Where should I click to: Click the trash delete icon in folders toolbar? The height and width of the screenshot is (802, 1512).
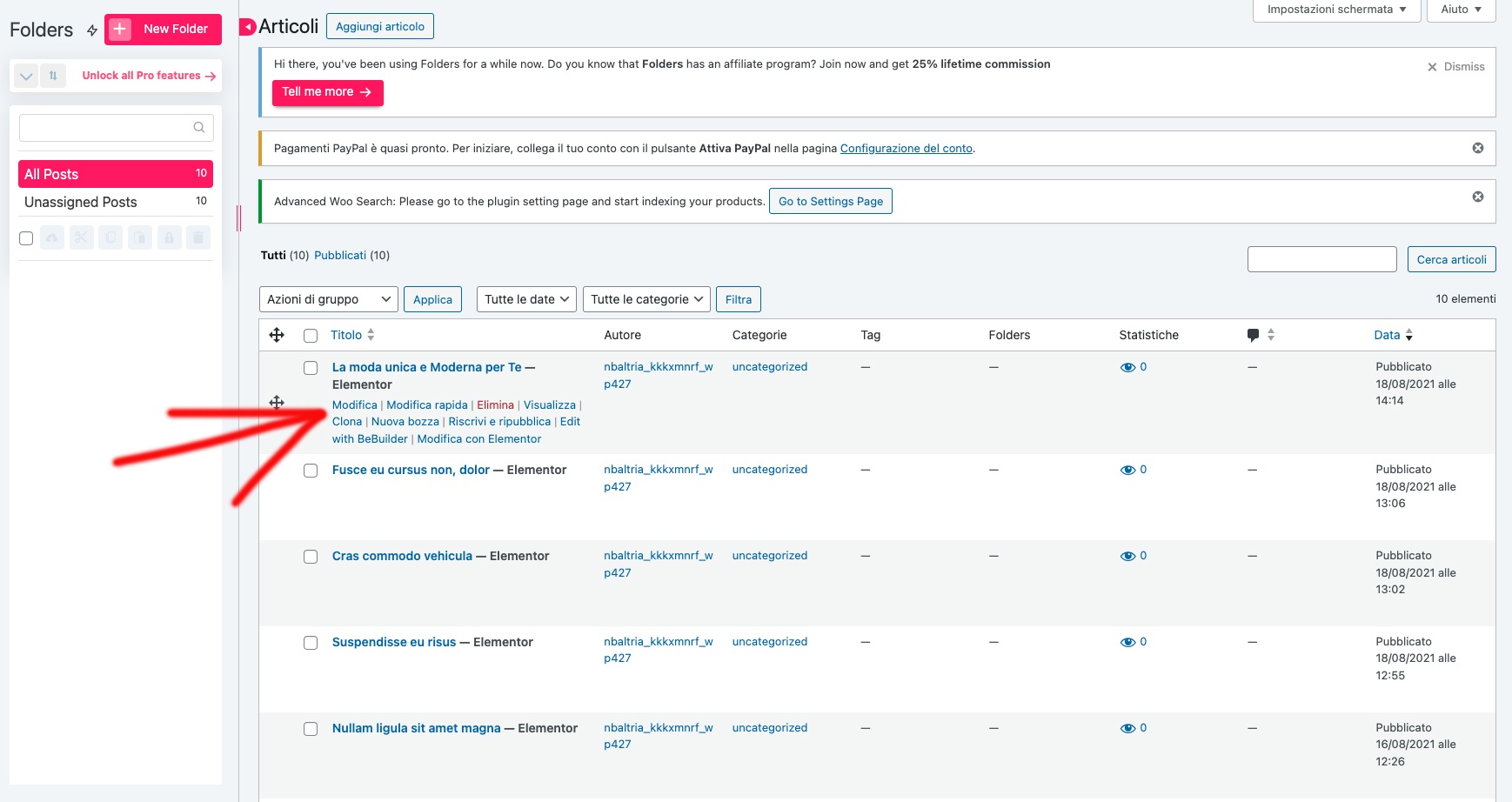pos(198,237)
